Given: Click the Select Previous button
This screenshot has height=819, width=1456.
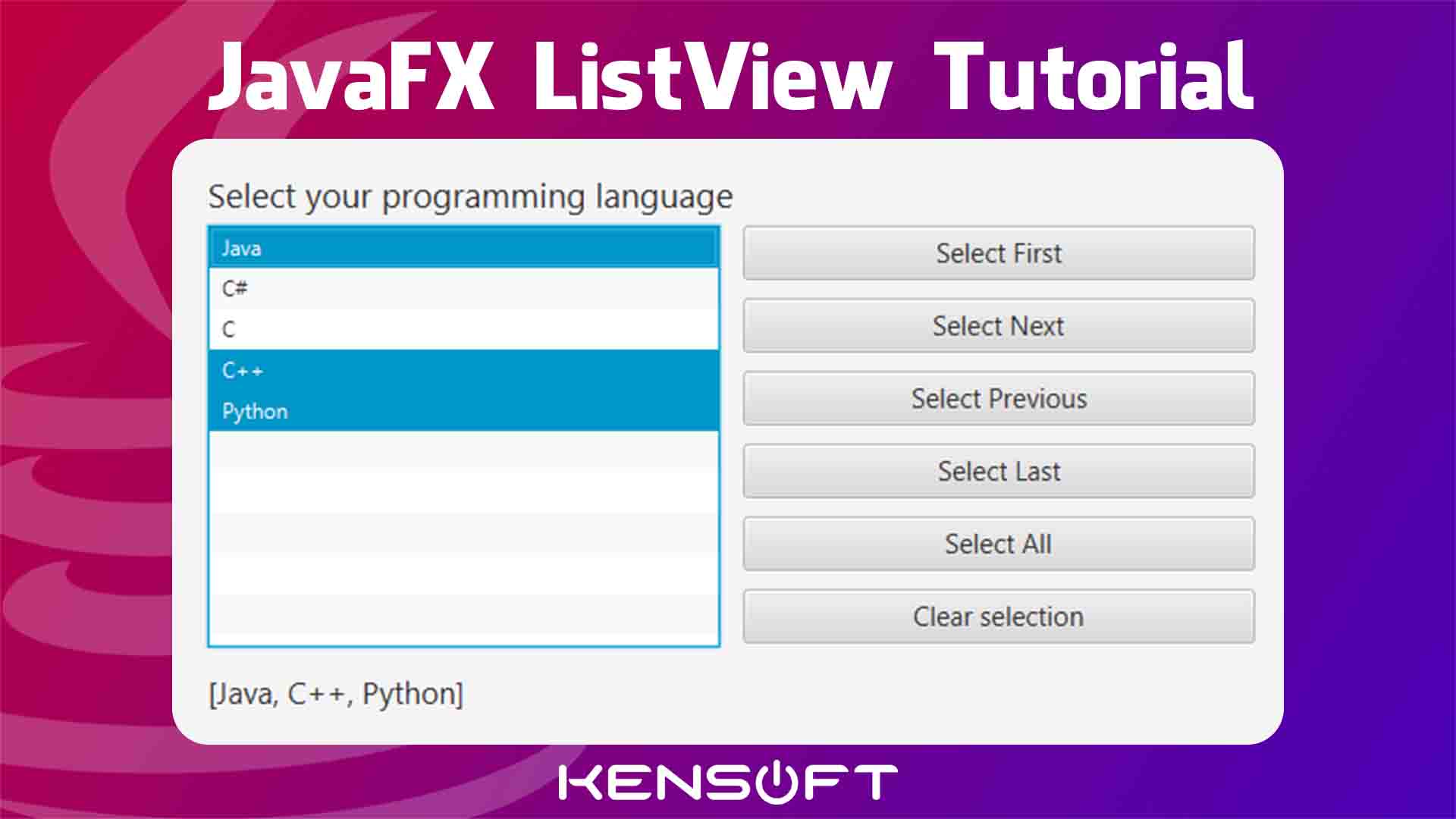Looking at the screenshot, I should point(998,398).
